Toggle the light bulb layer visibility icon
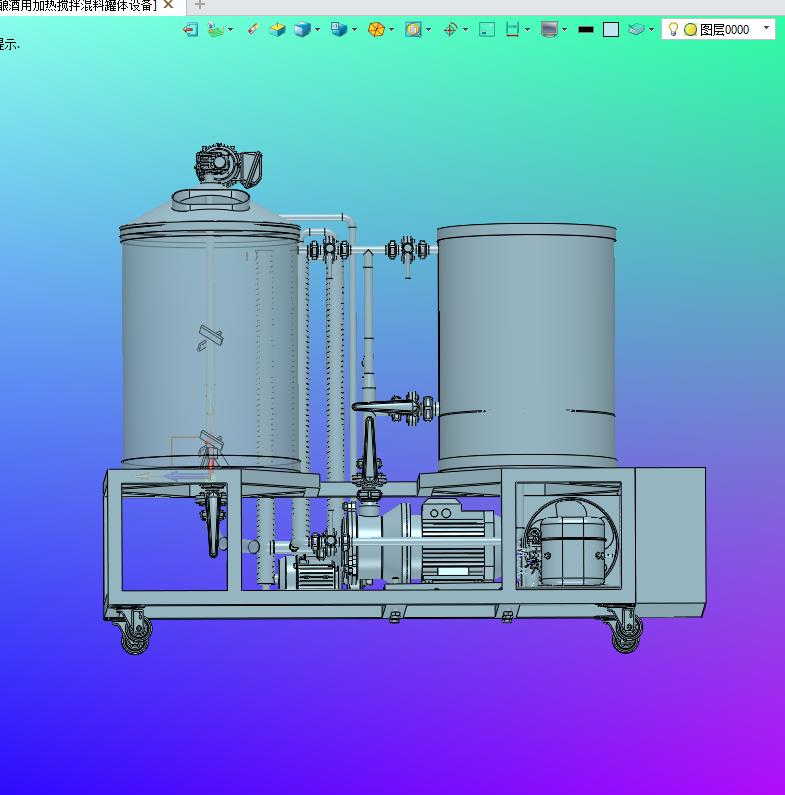Viewport: 785px width, 795px height. pos(673,30)
